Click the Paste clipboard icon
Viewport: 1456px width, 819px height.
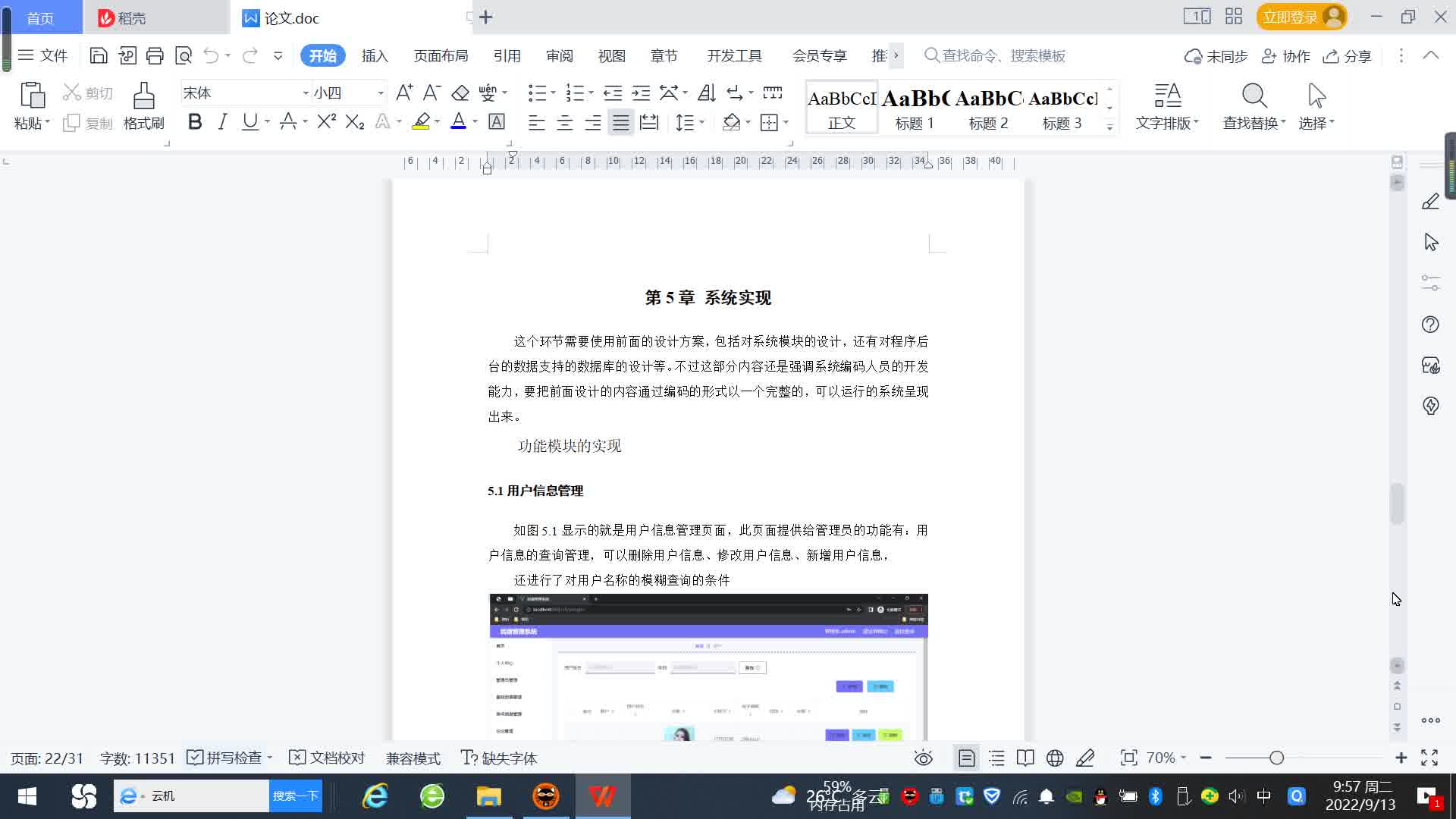[x=32, y=96]
